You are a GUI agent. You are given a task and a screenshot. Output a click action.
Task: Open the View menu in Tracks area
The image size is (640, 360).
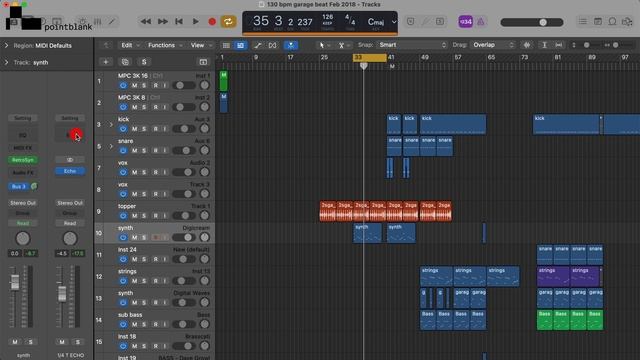(x=201, y=45)
